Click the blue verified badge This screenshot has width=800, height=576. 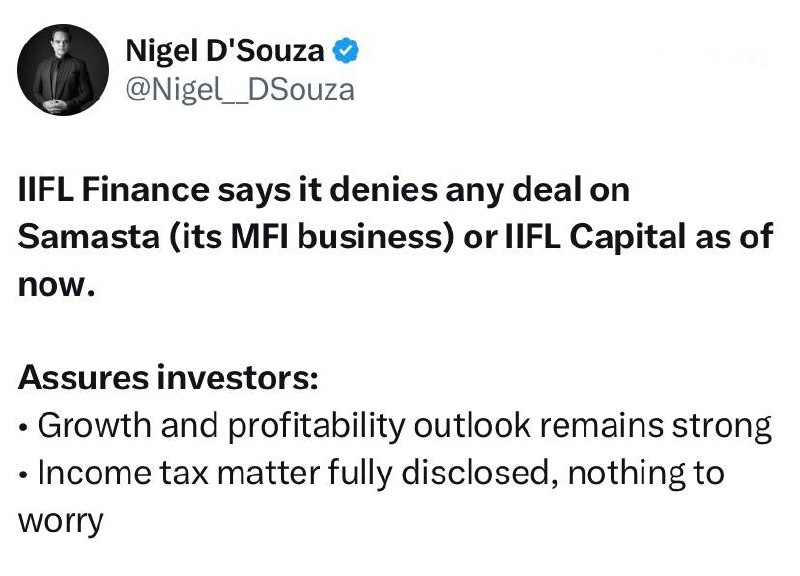[347, 49]
